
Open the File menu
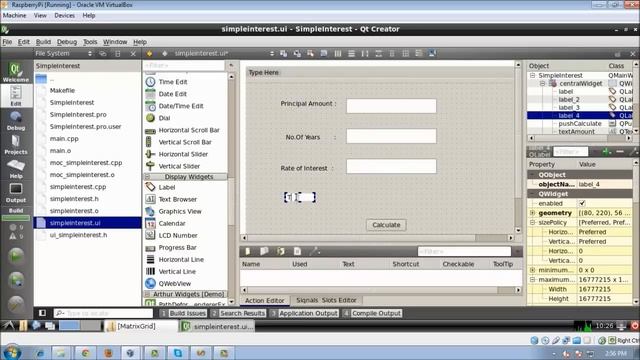7,42
